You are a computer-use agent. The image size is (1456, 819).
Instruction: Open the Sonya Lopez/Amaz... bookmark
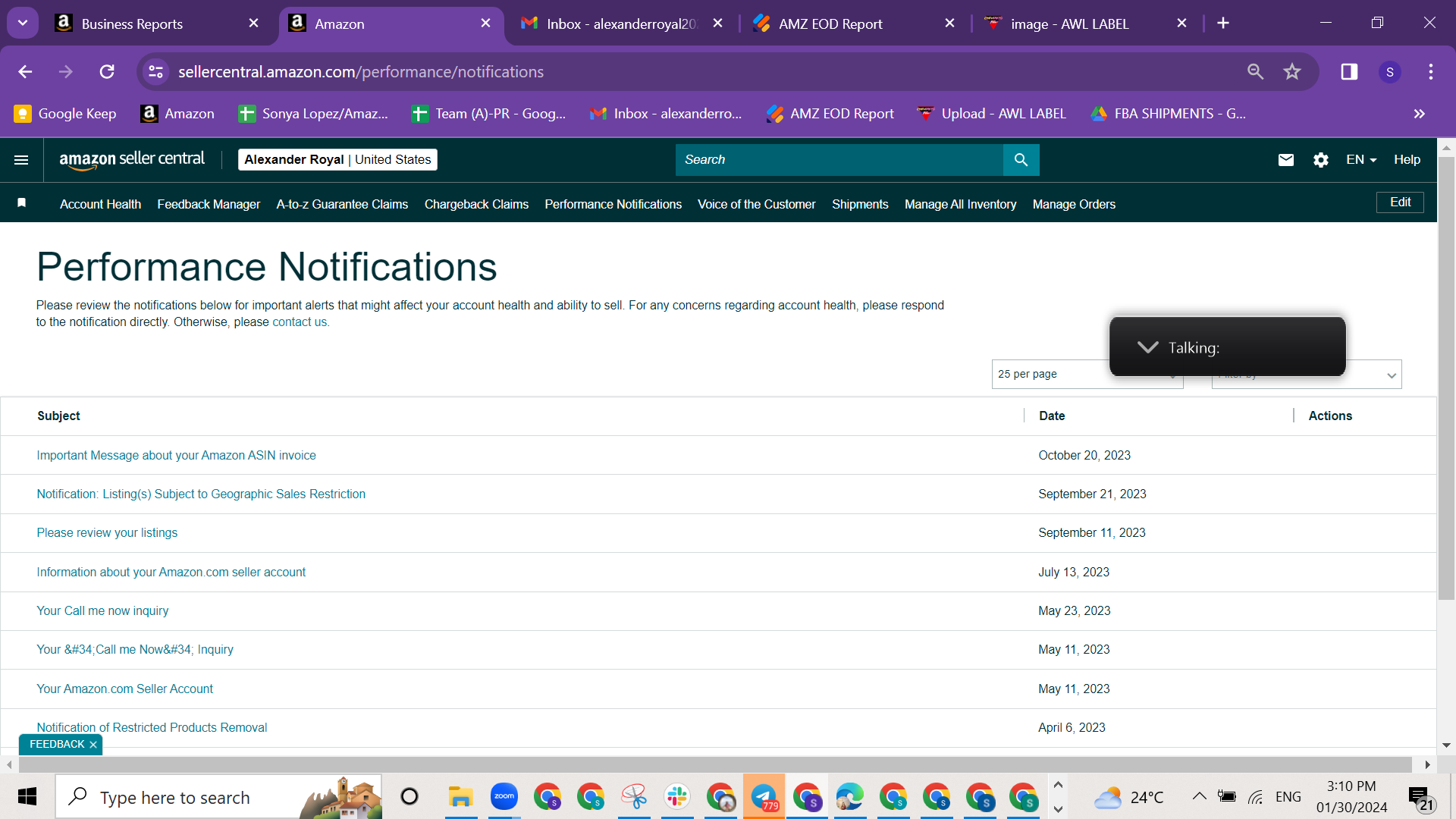click(313, 114)
